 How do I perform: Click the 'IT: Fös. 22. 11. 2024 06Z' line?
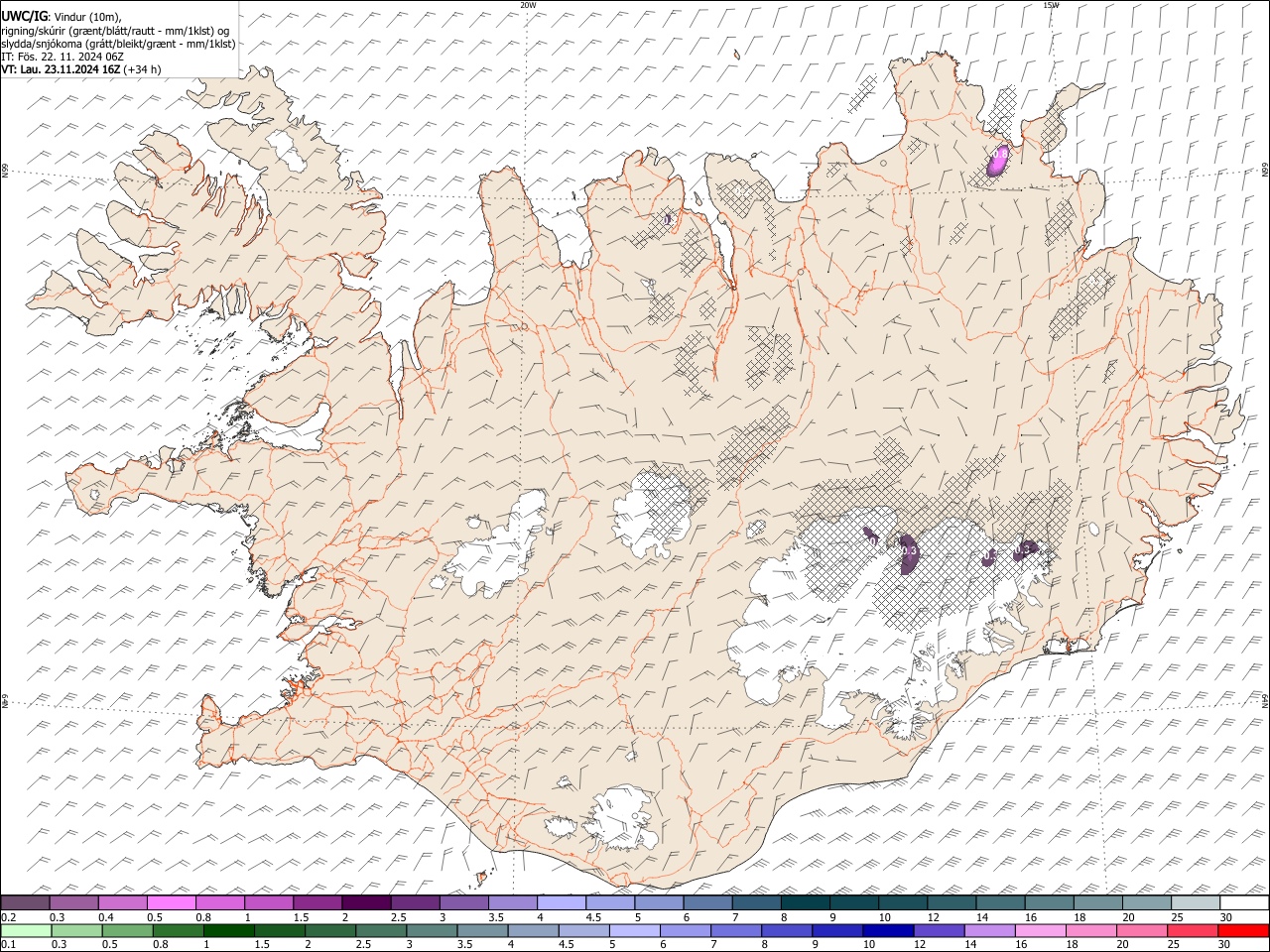tap(63, 57)
